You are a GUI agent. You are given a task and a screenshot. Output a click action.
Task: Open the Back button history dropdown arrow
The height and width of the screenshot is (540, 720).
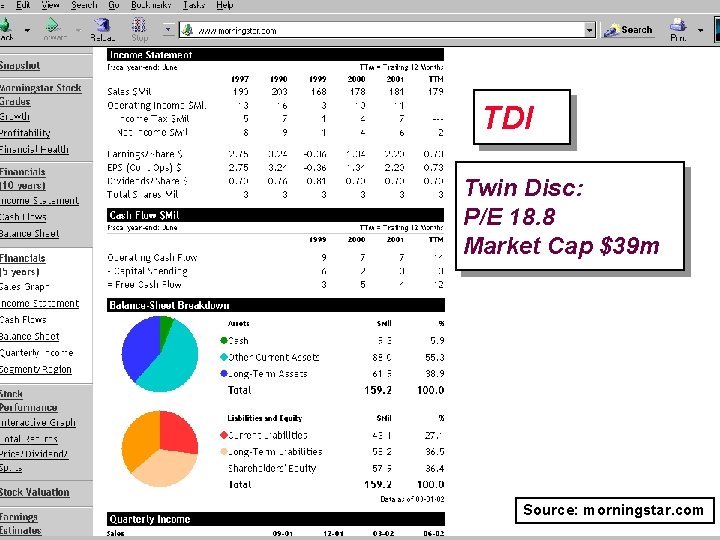click(x=28, y=30)
